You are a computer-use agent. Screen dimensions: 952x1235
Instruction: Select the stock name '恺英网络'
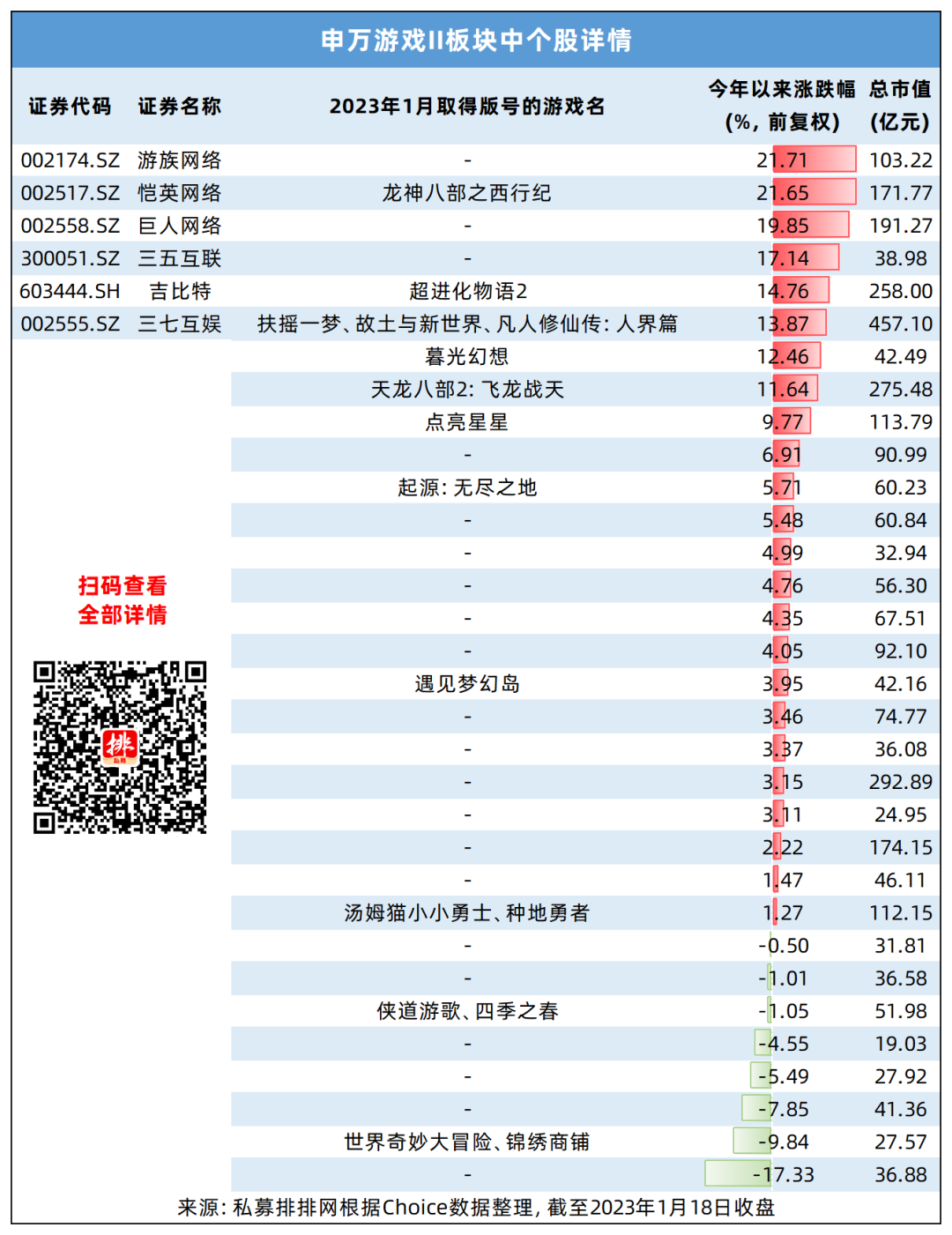pos(180,193)
